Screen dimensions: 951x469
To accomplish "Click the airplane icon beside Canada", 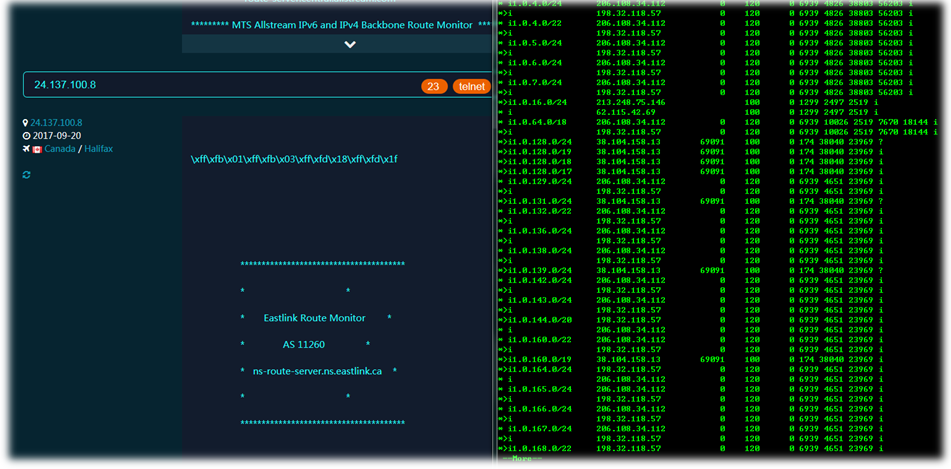I will pos(26,149).
